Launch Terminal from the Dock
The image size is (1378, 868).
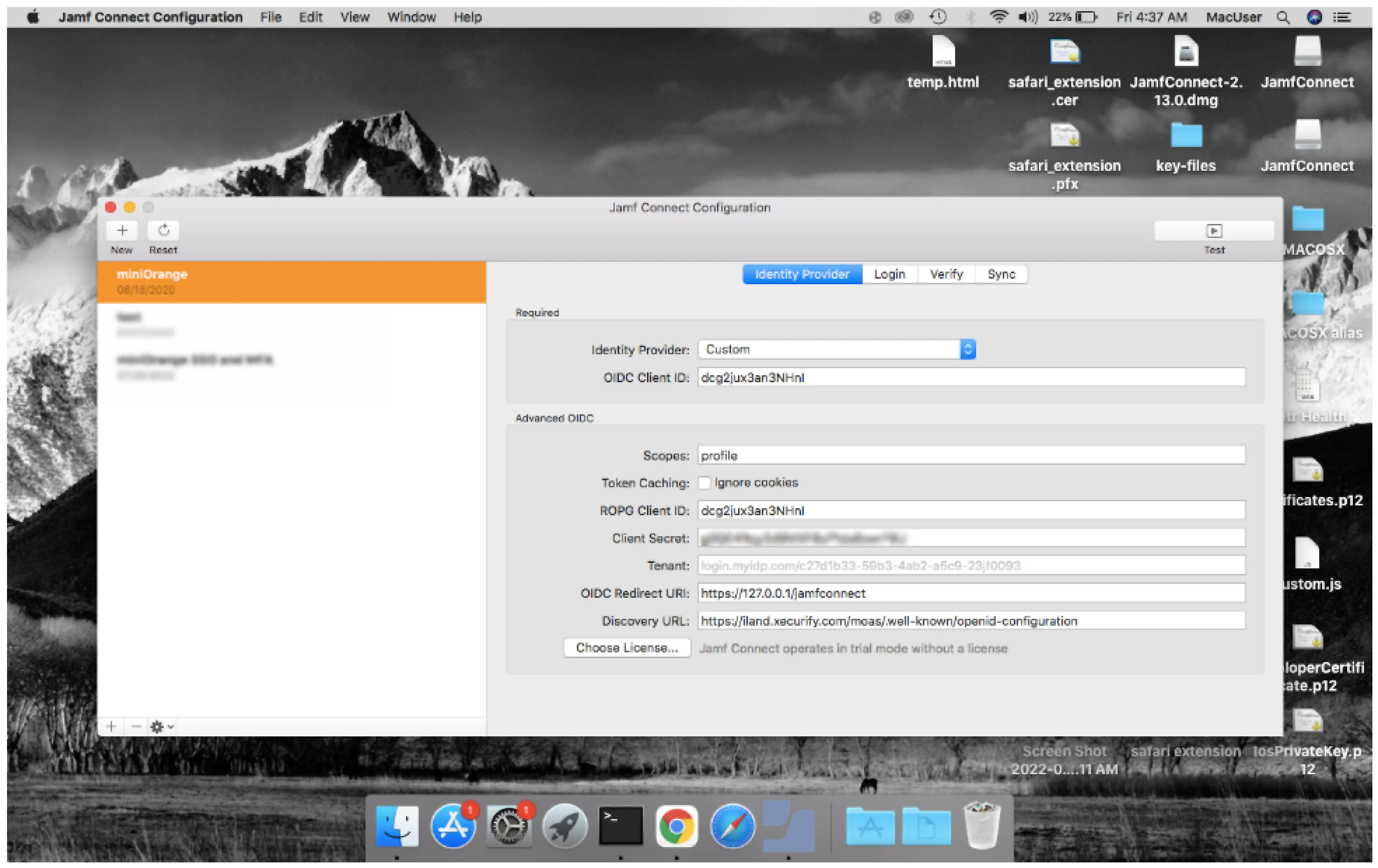(x=621, y=826)
